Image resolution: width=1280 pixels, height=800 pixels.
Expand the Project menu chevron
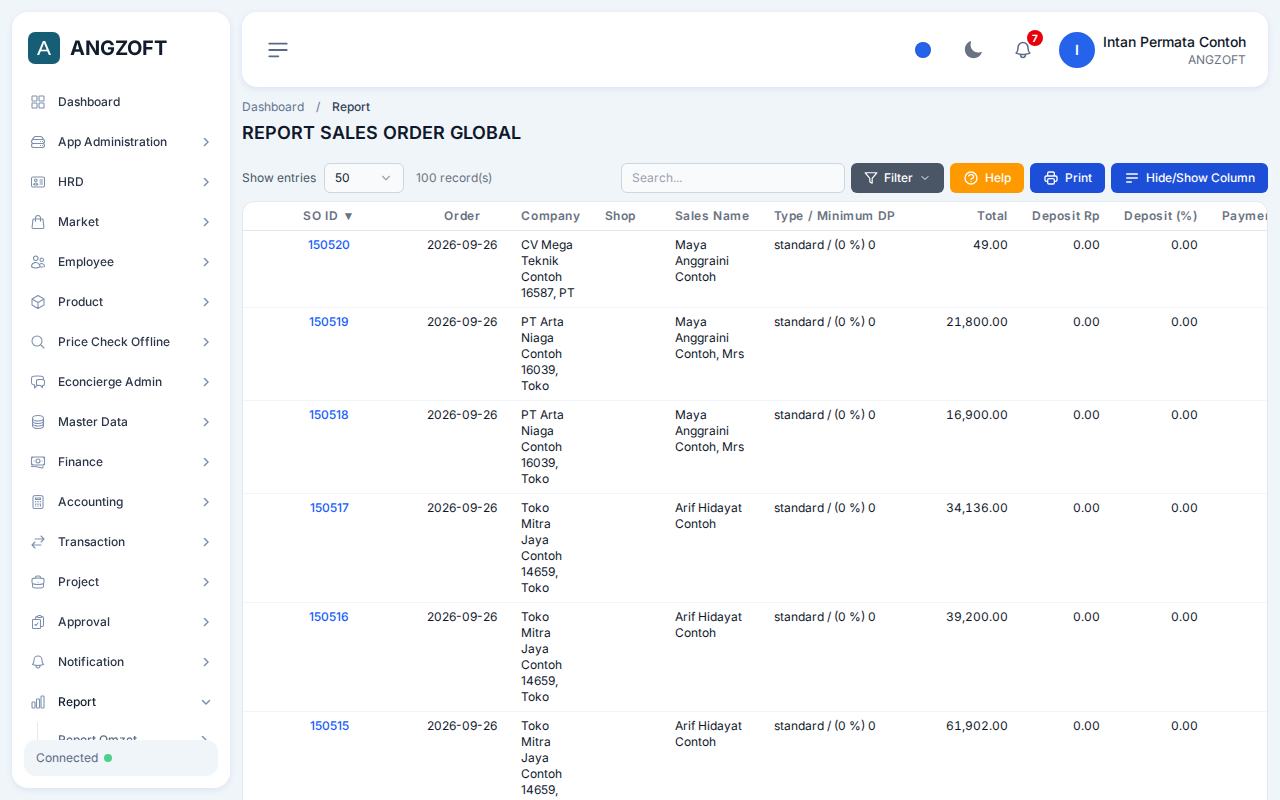(206, 582)
